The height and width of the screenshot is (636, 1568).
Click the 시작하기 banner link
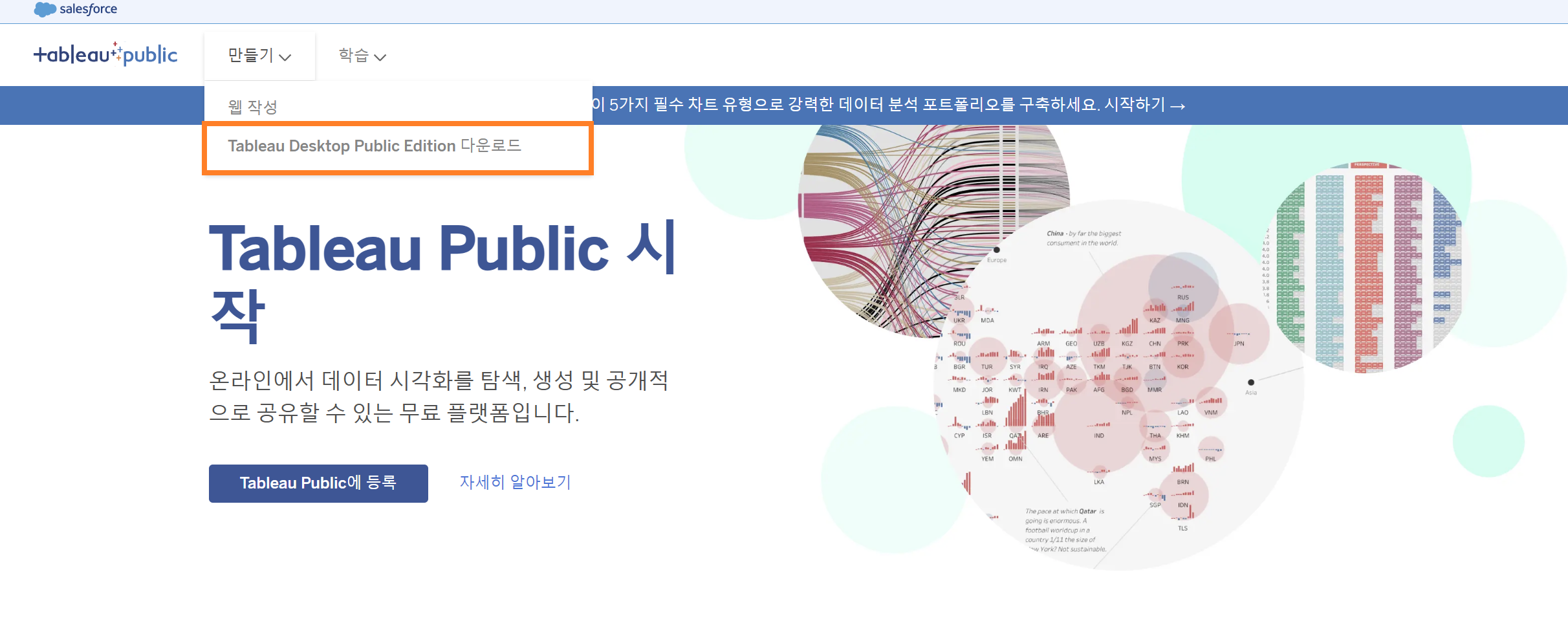pos(1144,105)
